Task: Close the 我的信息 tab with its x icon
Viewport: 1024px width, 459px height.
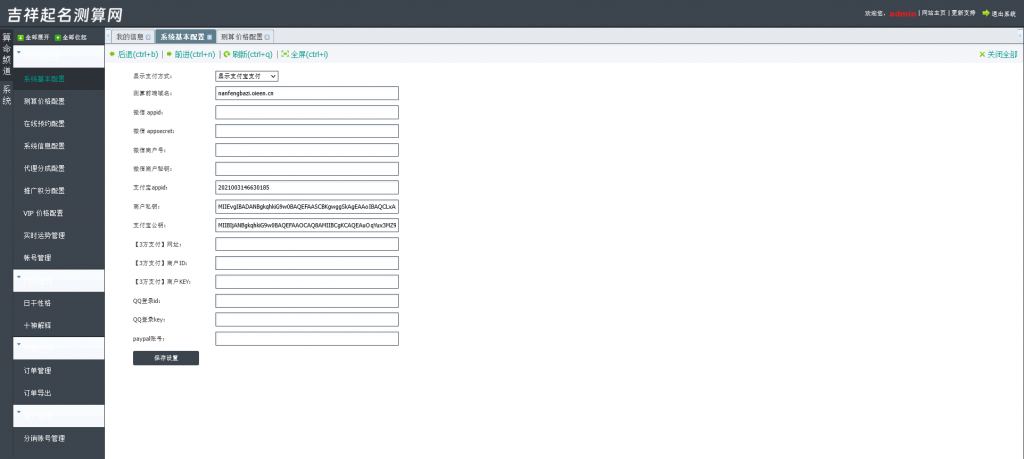Action: [x=148, y=37]
